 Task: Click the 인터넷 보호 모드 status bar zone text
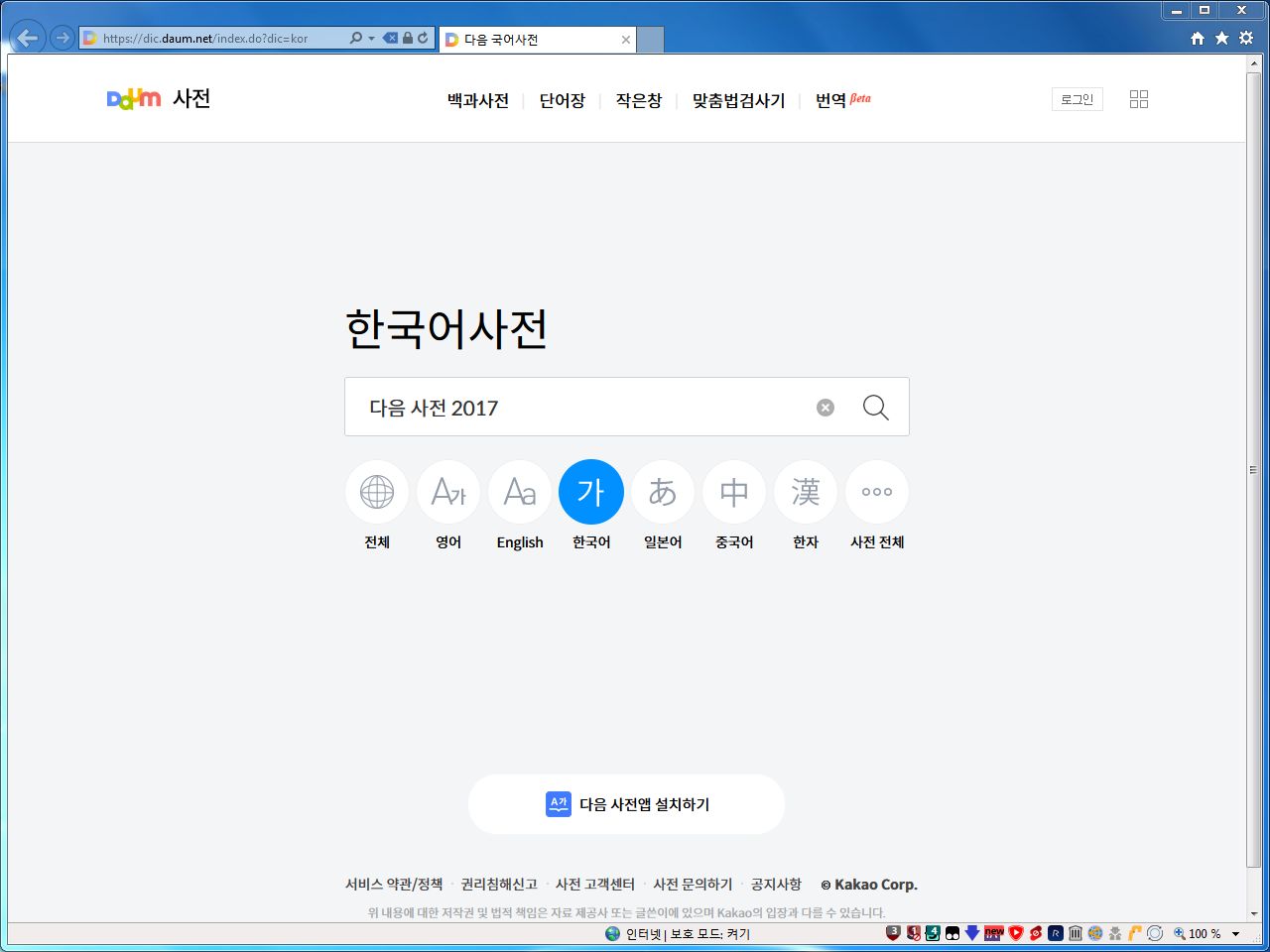click(688, 934)
